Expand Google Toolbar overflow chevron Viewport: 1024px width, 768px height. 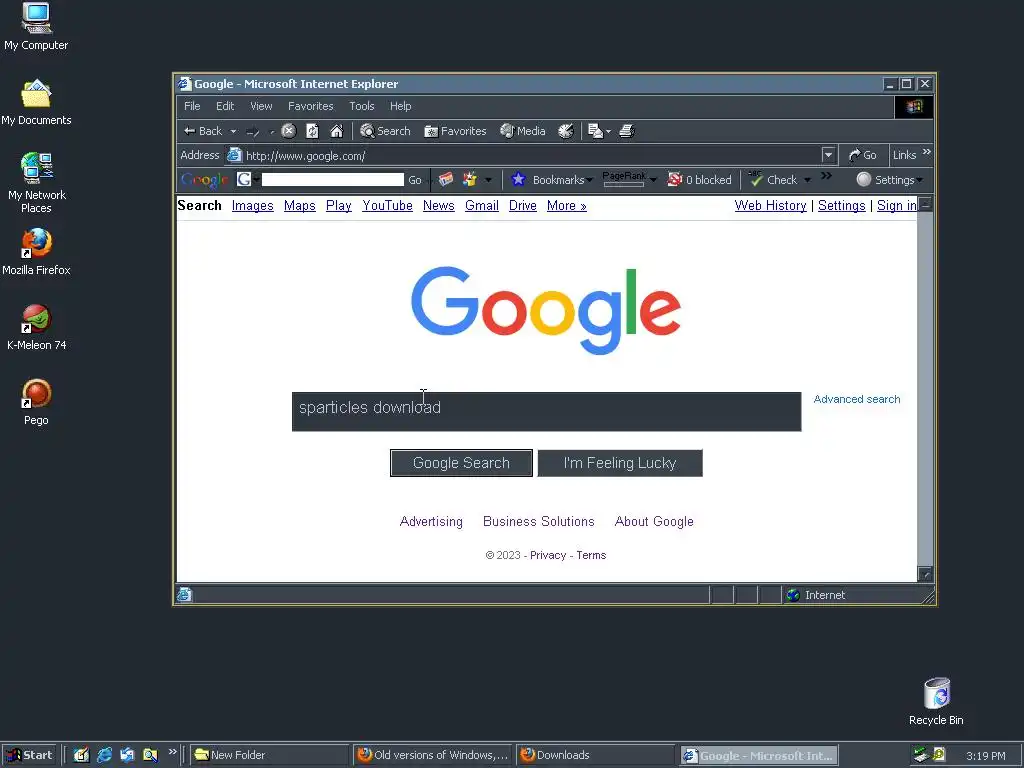pos(826,176)
